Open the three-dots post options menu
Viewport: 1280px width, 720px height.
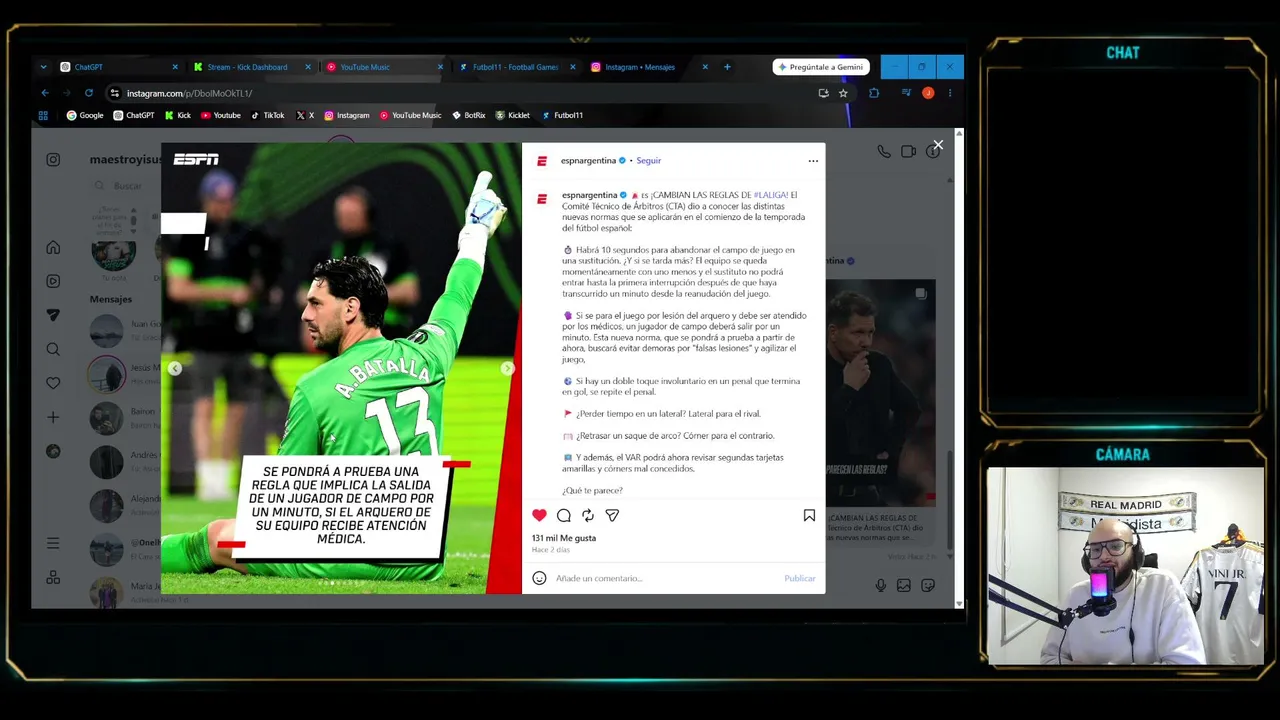pyautogui.click(x=813, y=160)
